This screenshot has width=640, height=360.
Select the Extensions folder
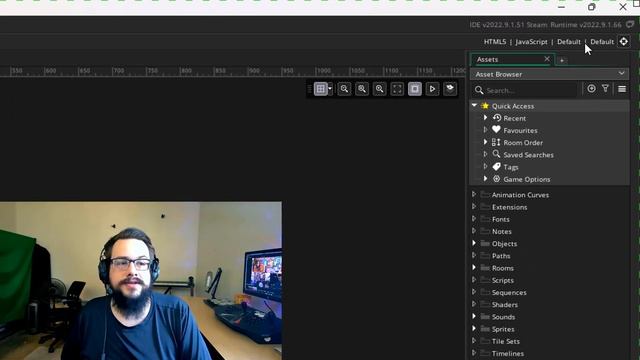point(509,207)
